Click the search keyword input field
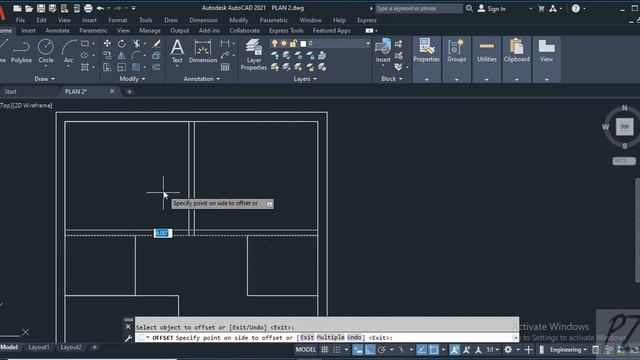Image resolution: width=640 pixels, height=360 pixels. [x=418, y=8]
